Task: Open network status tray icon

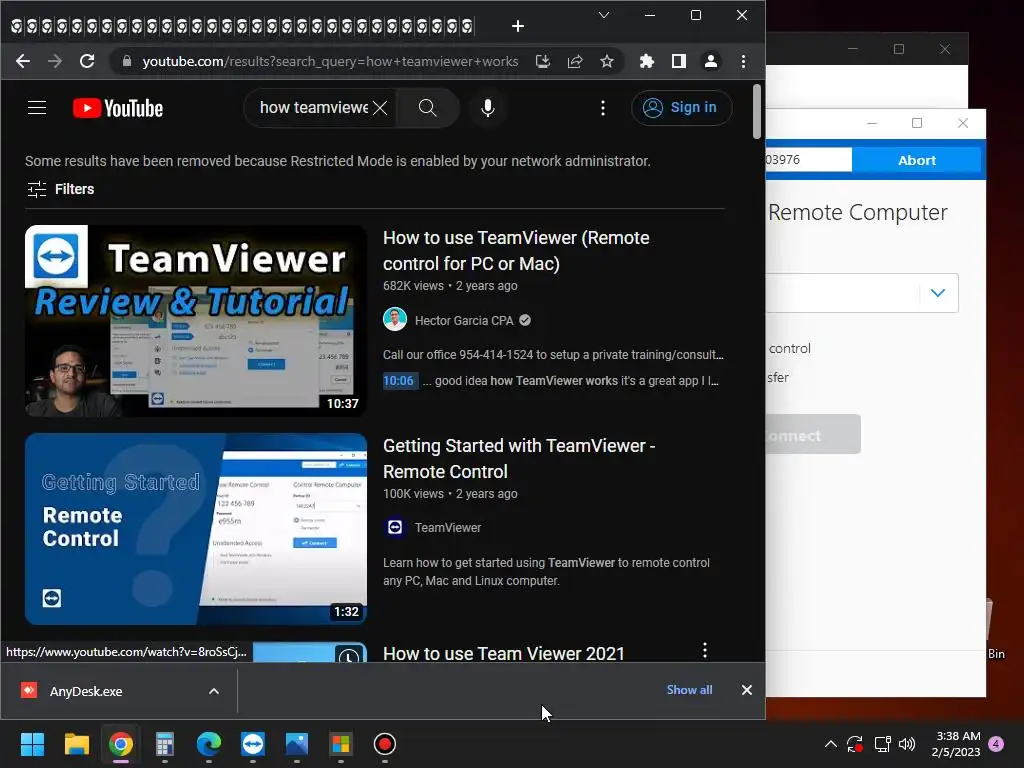Action: (x=882, y=744)
